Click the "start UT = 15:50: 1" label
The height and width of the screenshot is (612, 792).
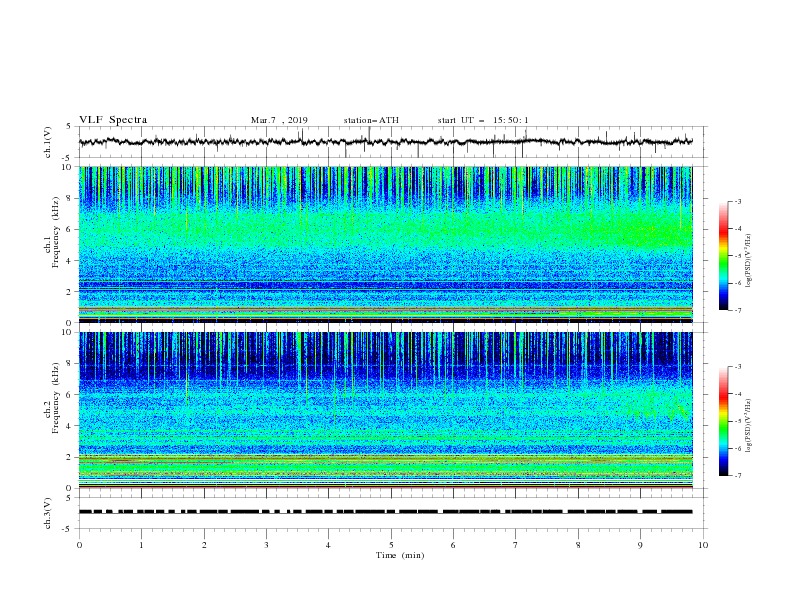(483, 120)
